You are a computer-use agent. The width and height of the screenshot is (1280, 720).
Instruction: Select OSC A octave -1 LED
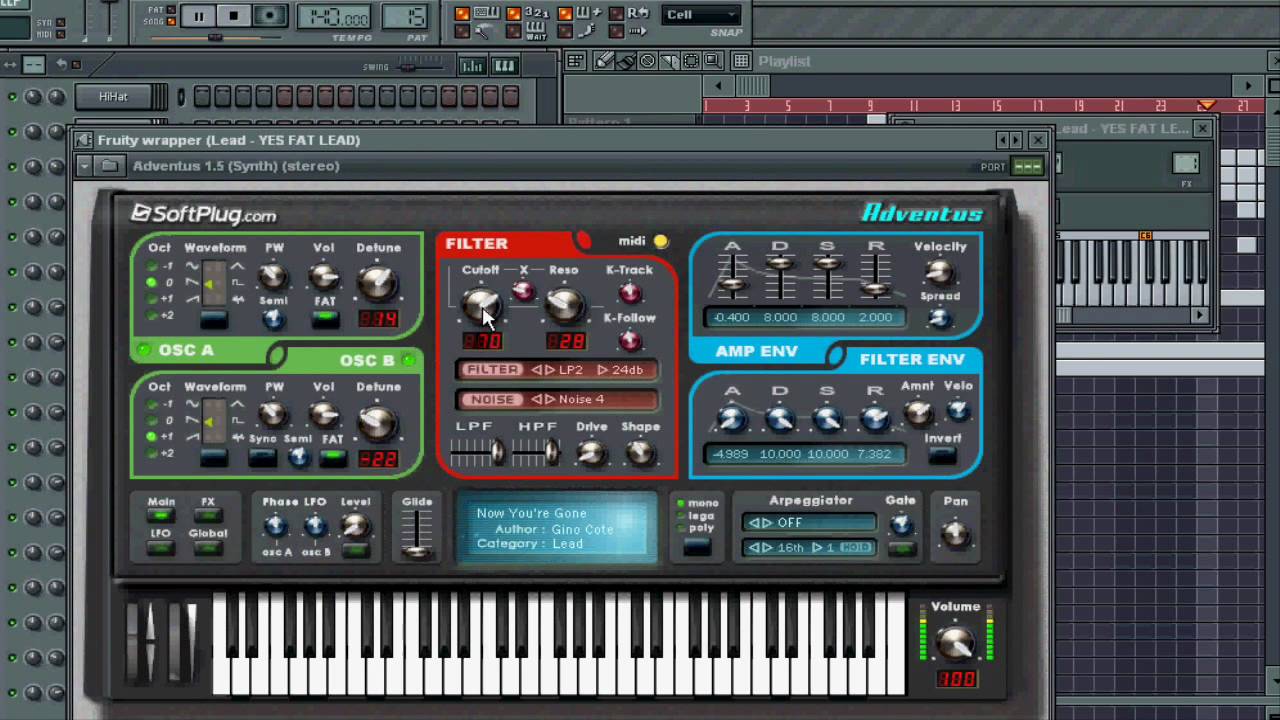(x=152, y=266)
